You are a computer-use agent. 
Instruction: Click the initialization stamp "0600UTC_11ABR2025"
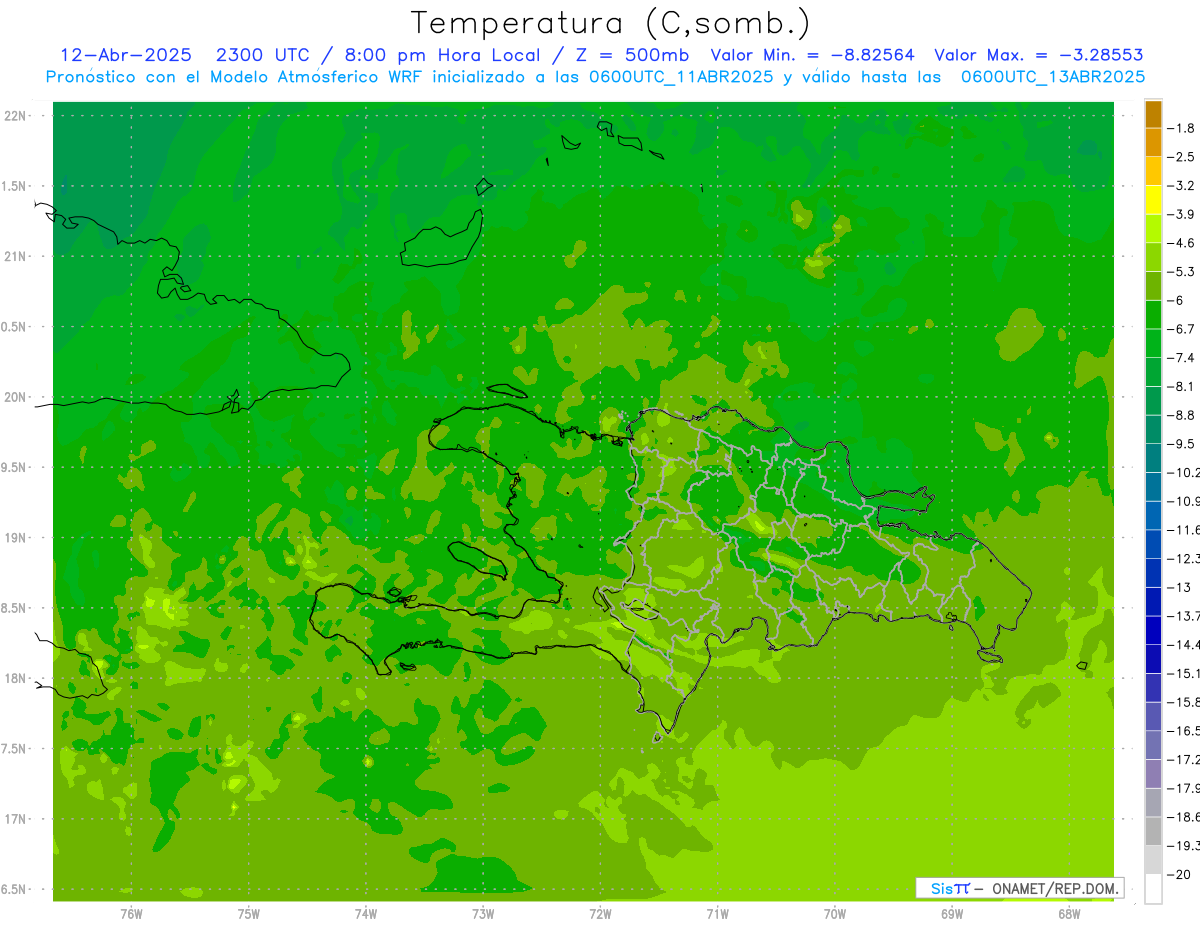point(679,77)
